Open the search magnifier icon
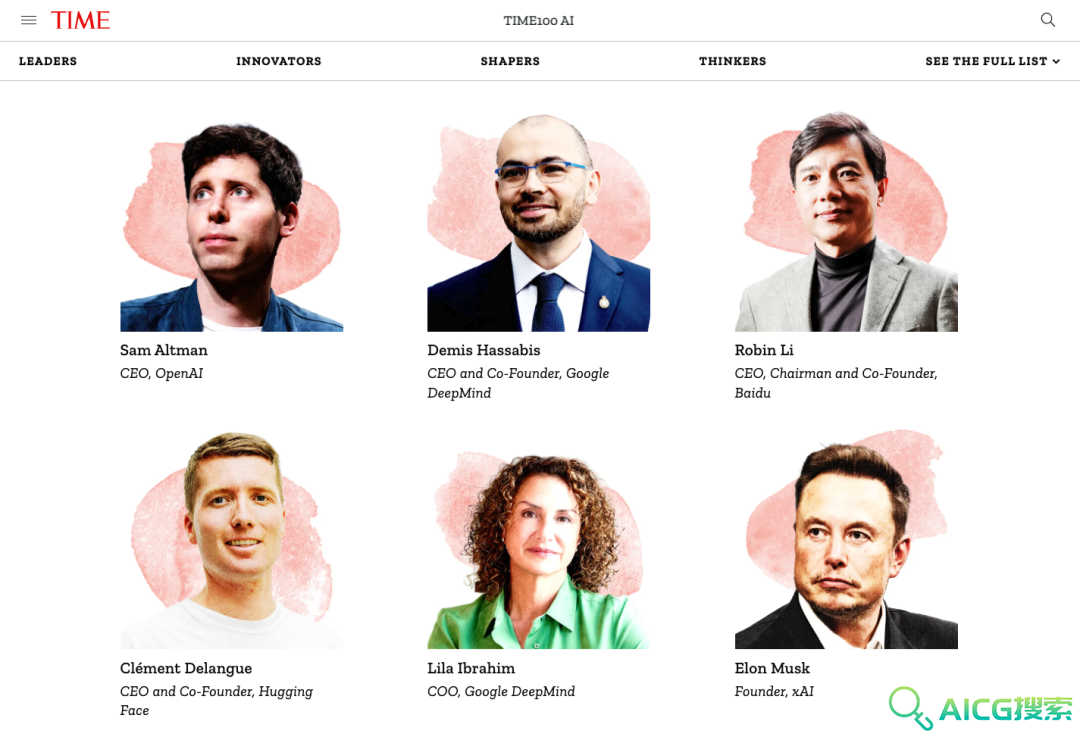This screenshot has width=1080, height=740. [1048, 20]
